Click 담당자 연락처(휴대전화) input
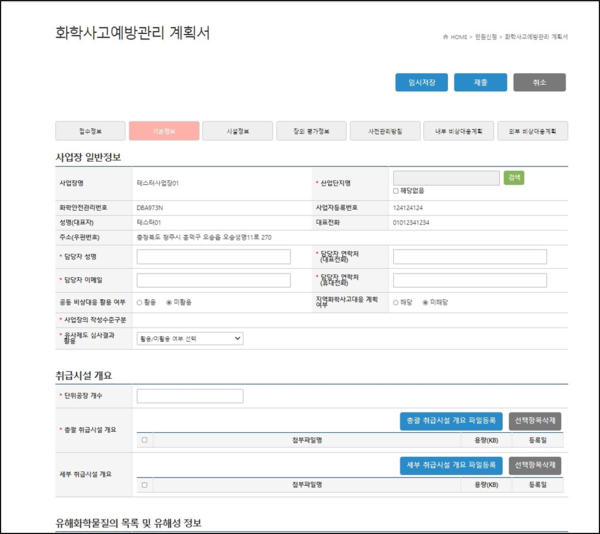Image resolution: width=600 pixels, height=534 pixels. click(470, 280)
